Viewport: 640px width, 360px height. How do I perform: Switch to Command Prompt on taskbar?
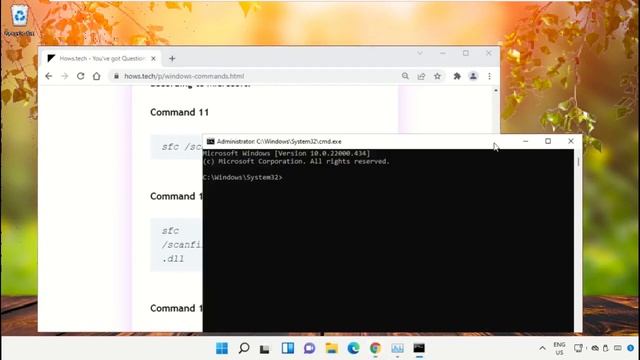[x=419, y=348]
